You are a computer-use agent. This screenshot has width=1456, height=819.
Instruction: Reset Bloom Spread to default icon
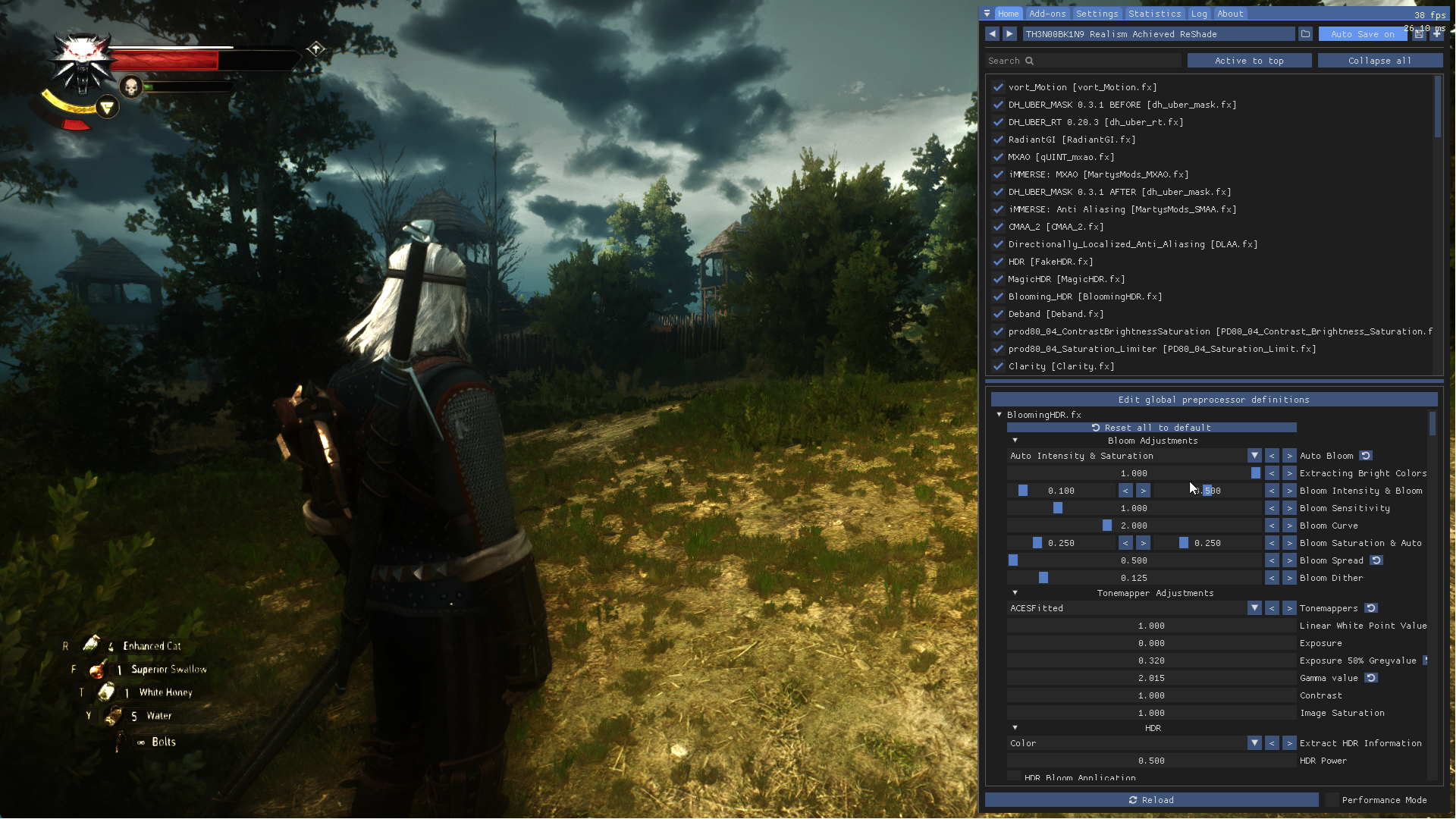tap(1376, 560)
